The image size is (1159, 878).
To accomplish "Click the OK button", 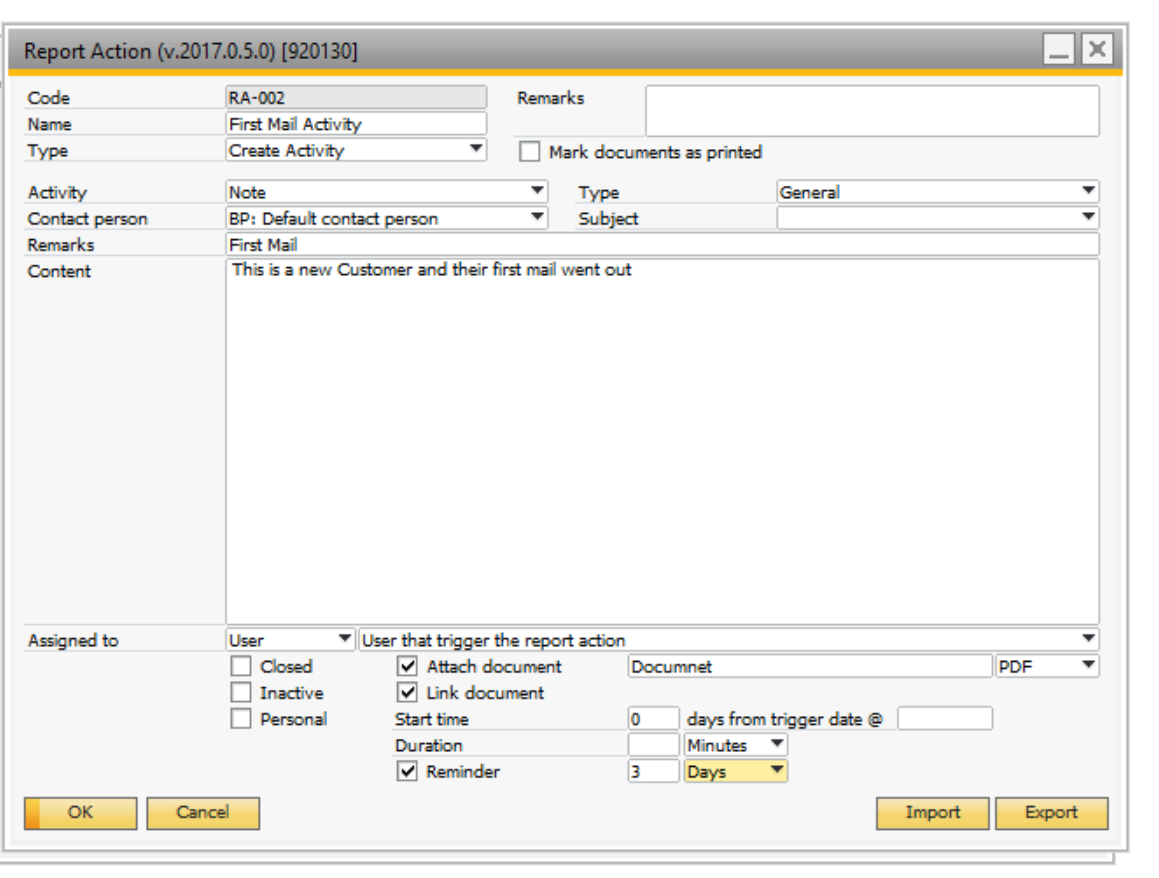I will click(81, 813).
